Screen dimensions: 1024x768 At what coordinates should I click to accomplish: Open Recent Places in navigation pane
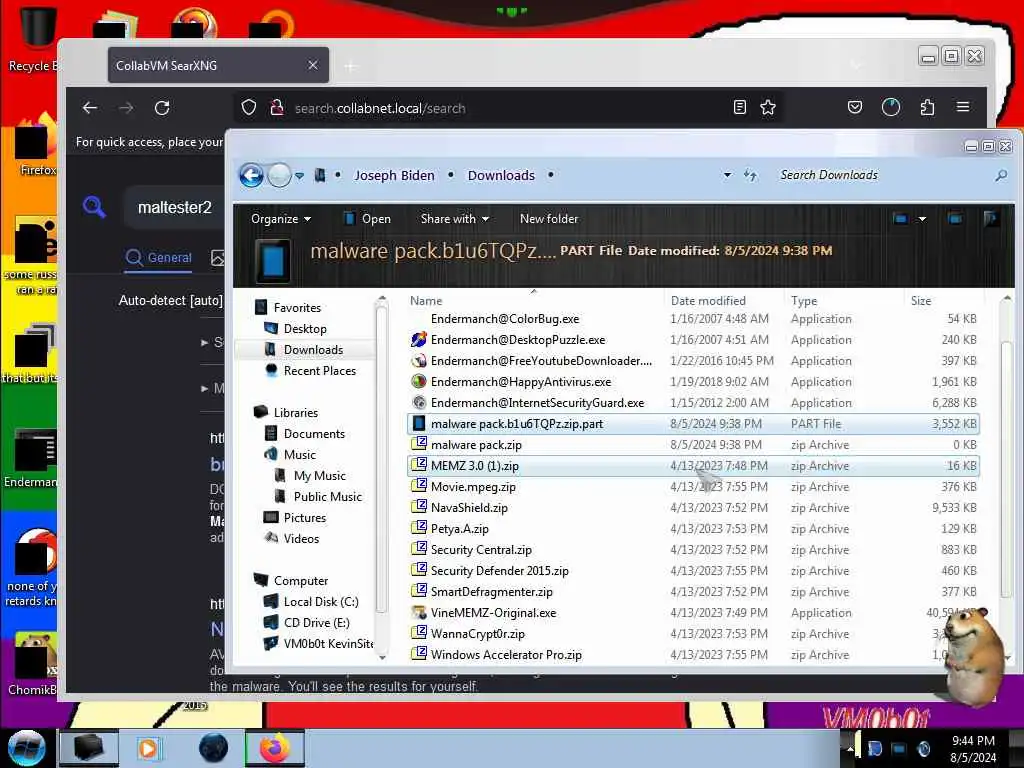point(320,370)
